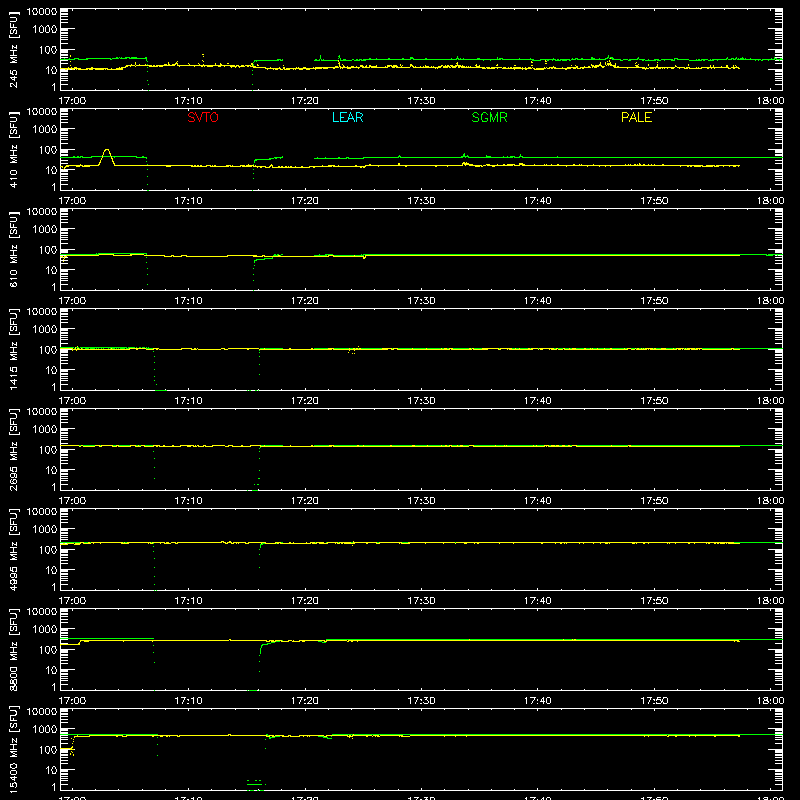Click the 17:00 tick label under the 8800 MHz plot
This screenshot has width=800, height=800.
click(x=72, y=701)
